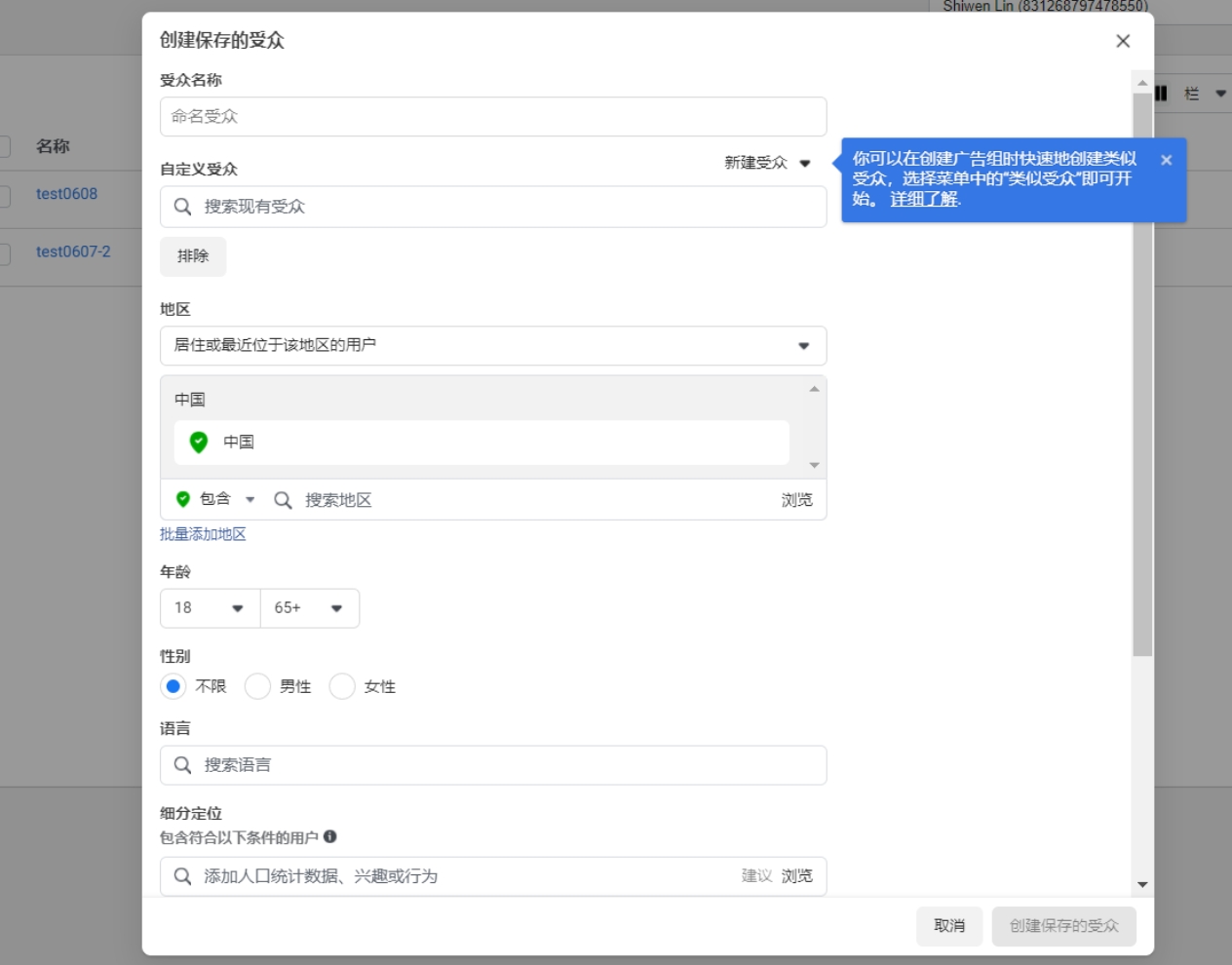Click the down arrow in the location list scroll

click(815, 465)
